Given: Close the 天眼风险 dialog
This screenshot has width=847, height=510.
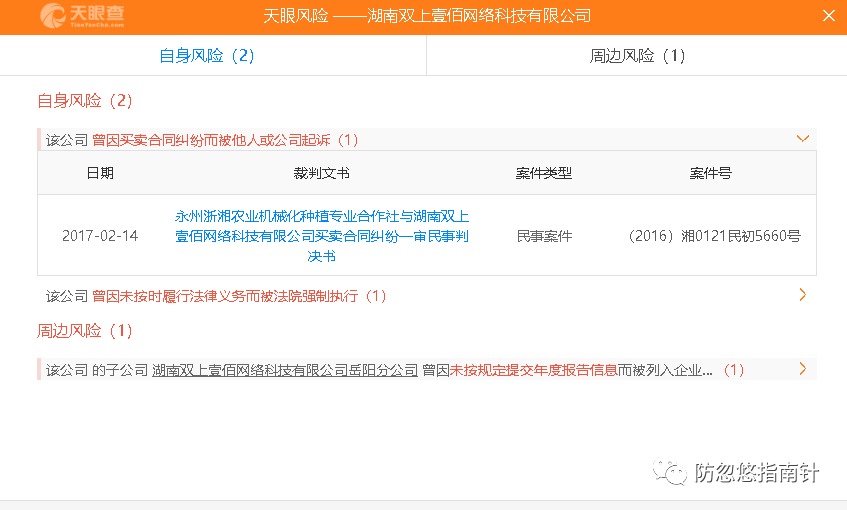Looking at the screenshot, I should tap(829, 16).
